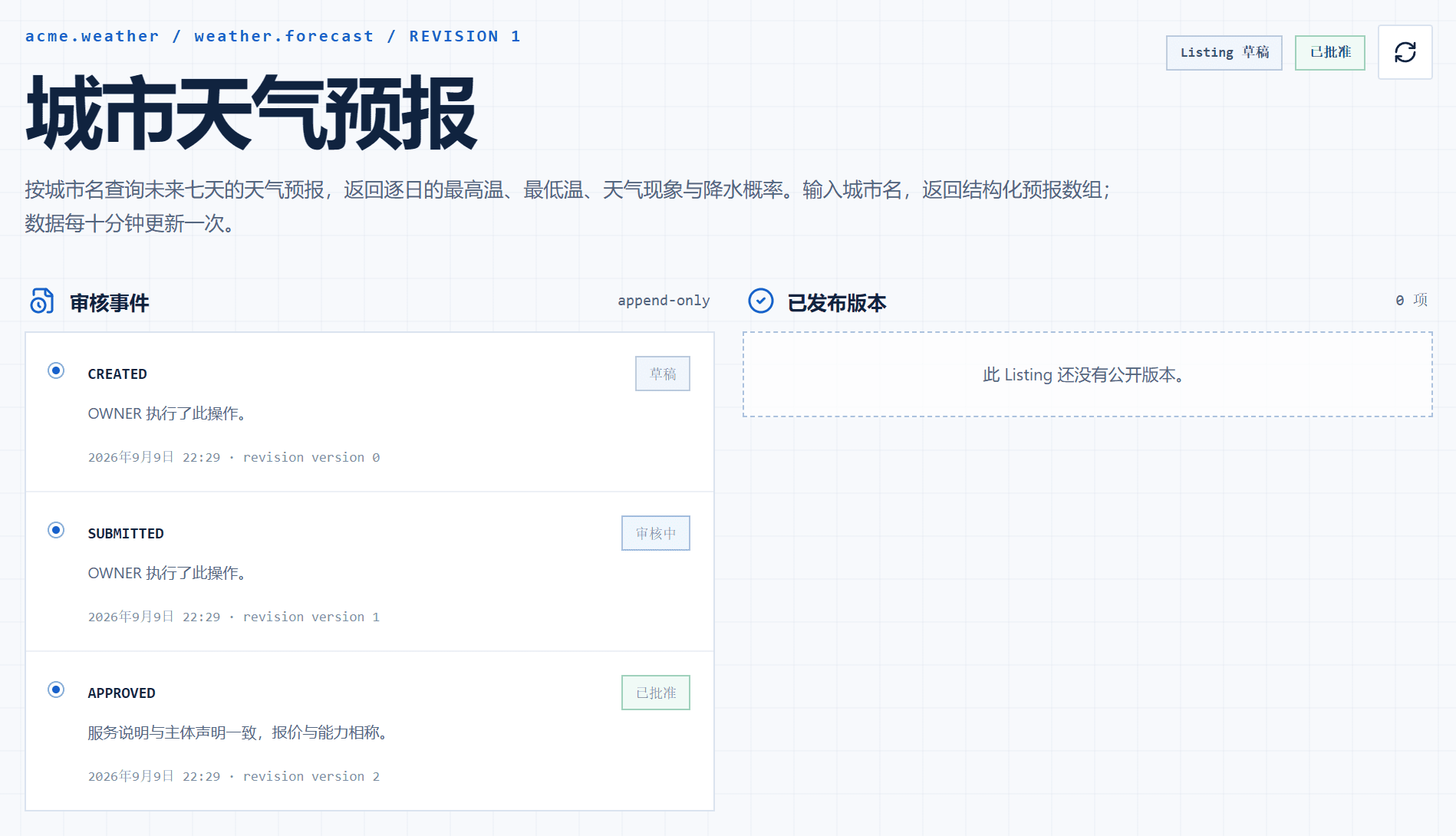The height and width of the screenshot is (836, 1456).
Task: Click 'revision version 1' timestamp line
Action: tap(234, 617)
